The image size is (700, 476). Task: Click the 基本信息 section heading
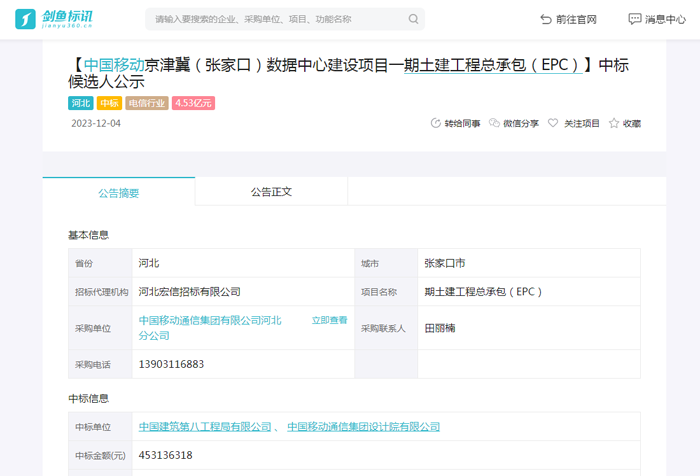pos(88,235)
